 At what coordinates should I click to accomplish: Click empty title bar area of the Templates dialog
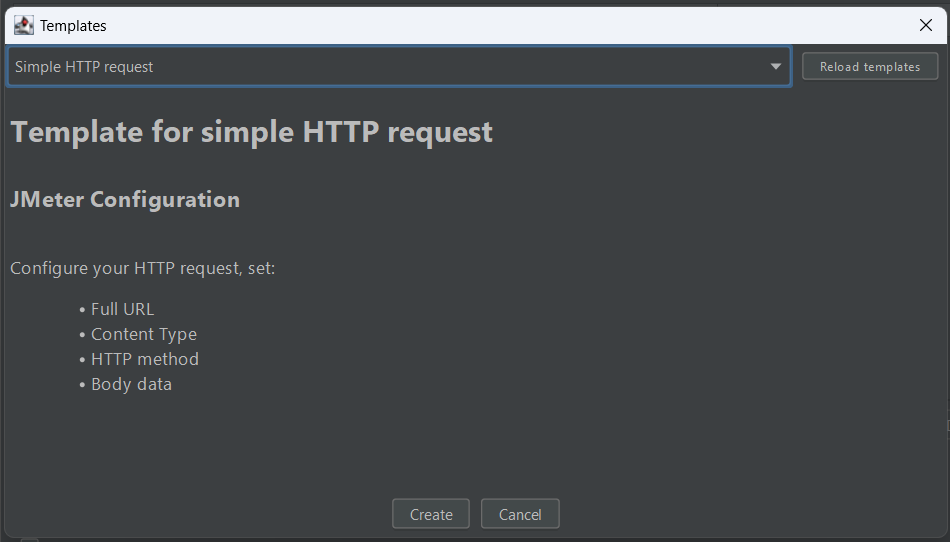pyautogui.click(x=500, y=25)
